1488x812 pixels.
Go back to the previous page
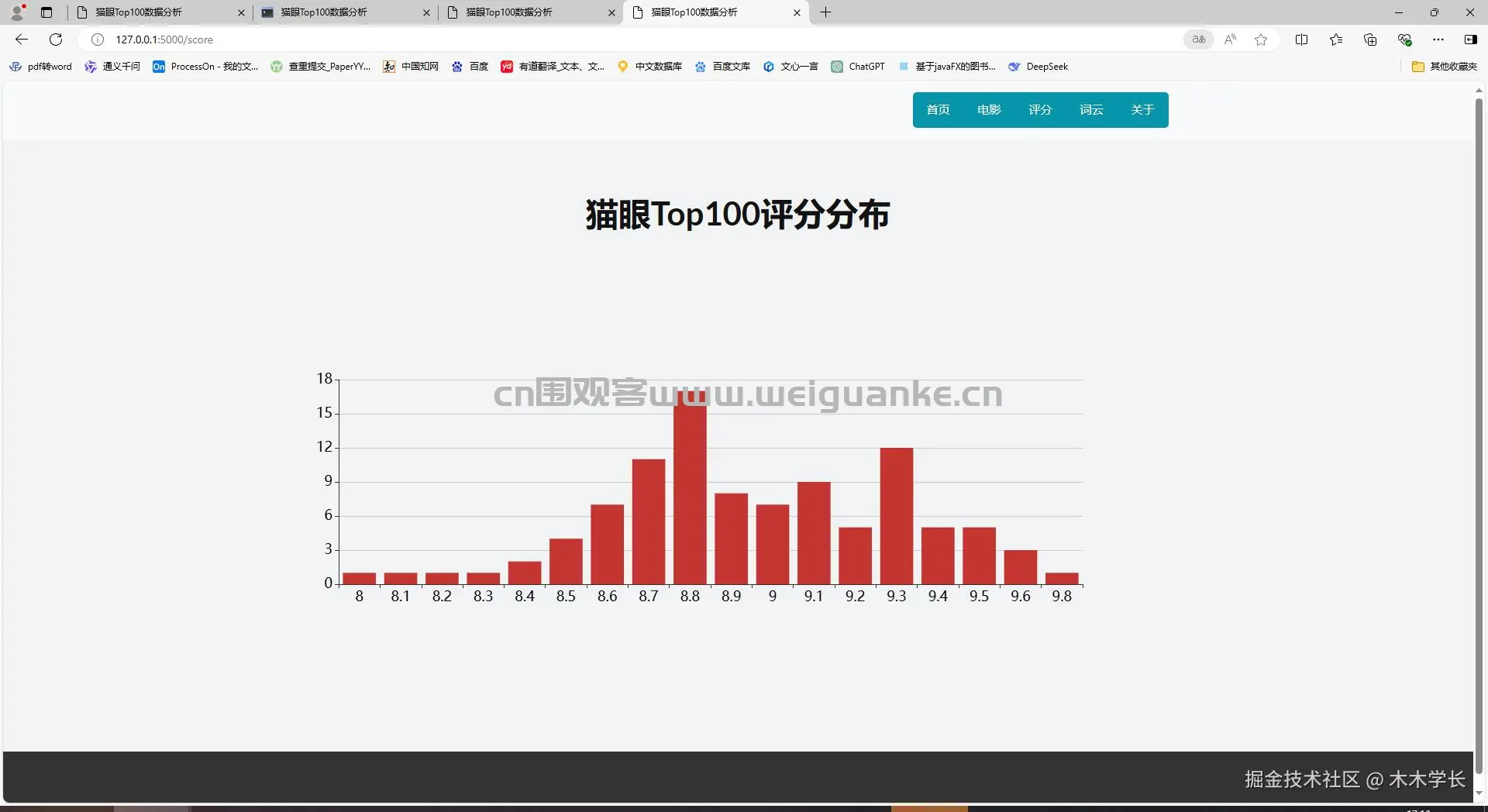coord(22,40)
